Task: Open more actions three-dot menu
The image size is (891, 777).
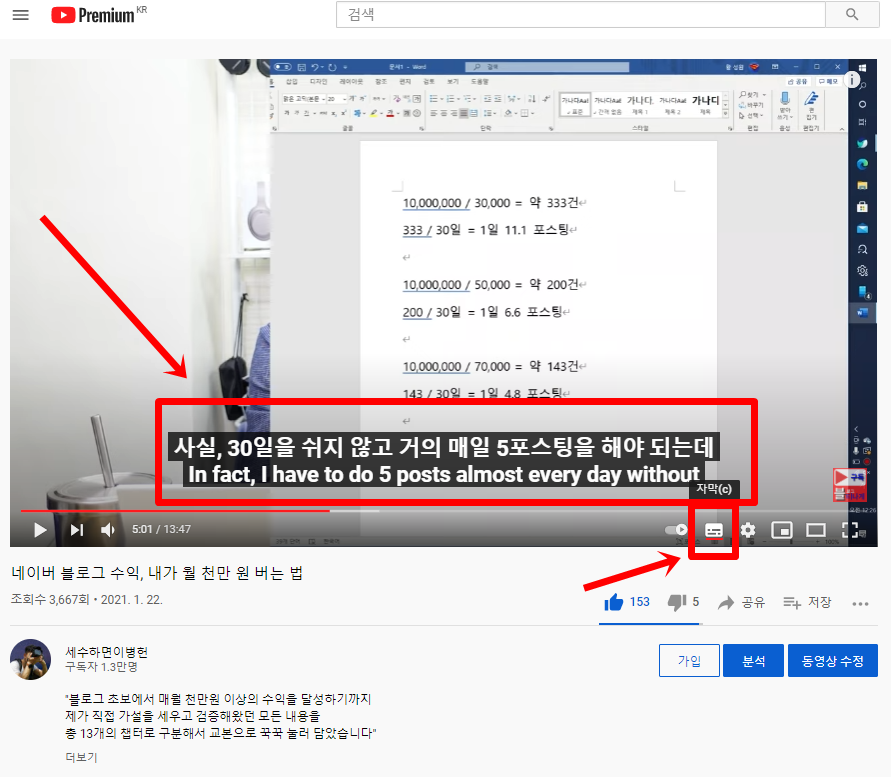Action: 860,603
